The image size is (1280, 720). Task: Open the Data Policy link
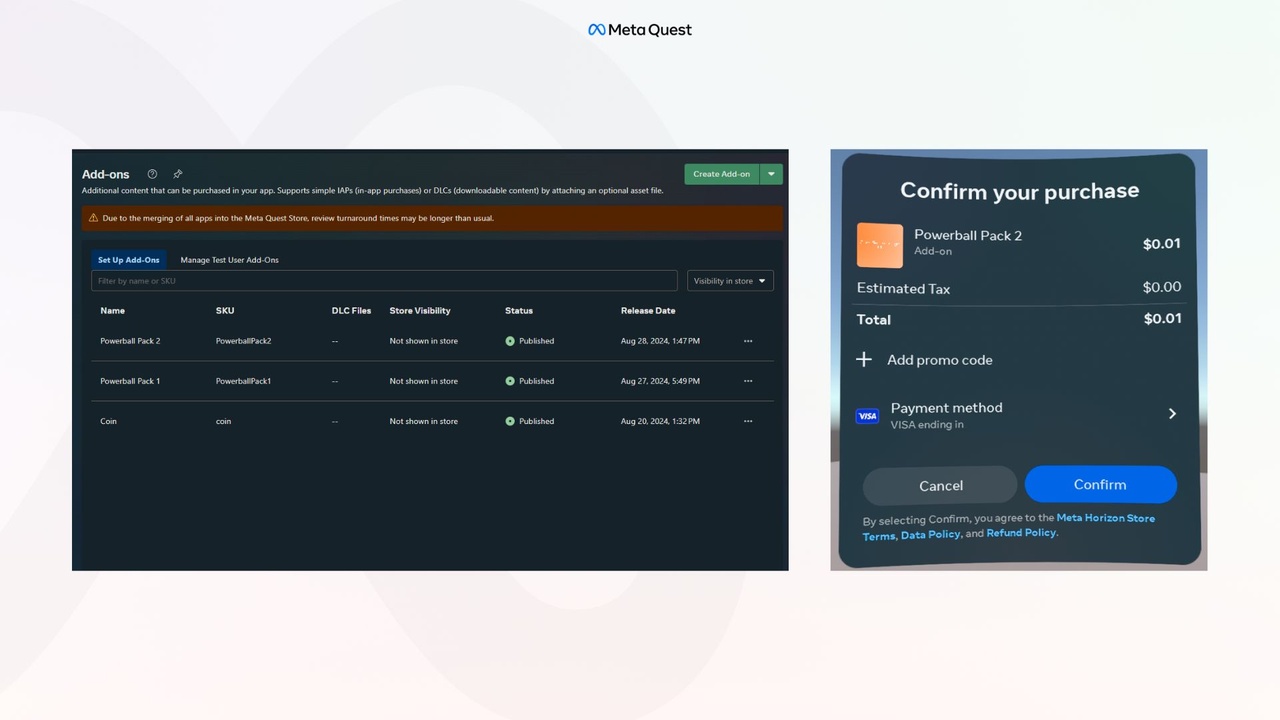coord(930,535)
